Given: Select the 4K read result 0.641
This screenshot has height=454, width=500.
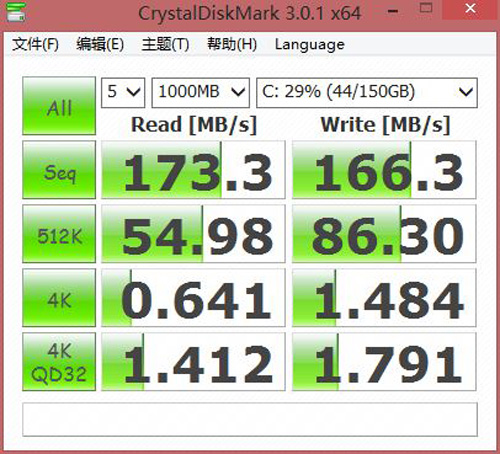Looking at the screenshot, I should (x=193, y=298).
